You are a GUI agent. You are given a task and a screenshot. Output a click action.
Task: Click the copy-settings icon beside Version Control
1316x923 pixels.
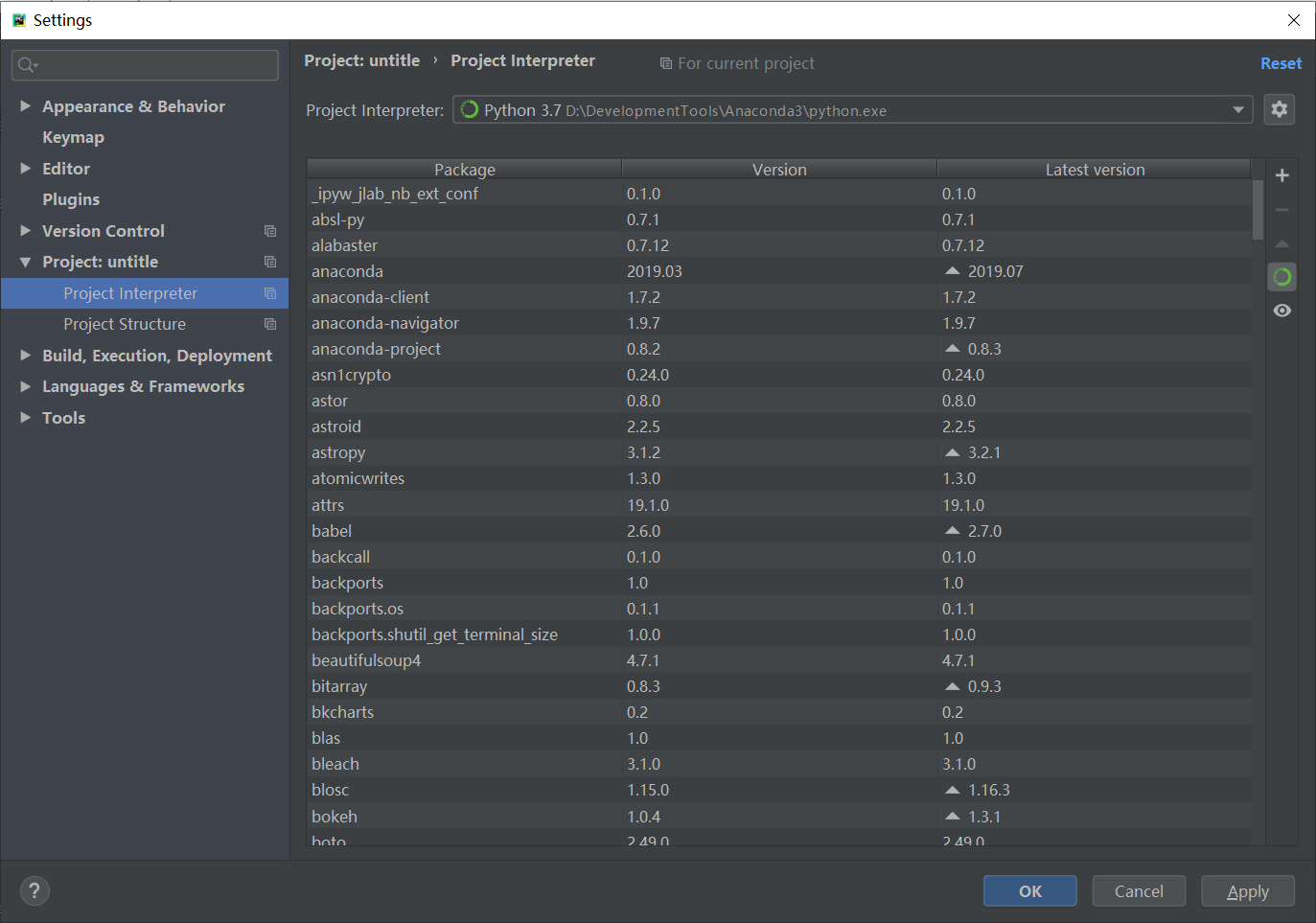click(x=269, y=230)
